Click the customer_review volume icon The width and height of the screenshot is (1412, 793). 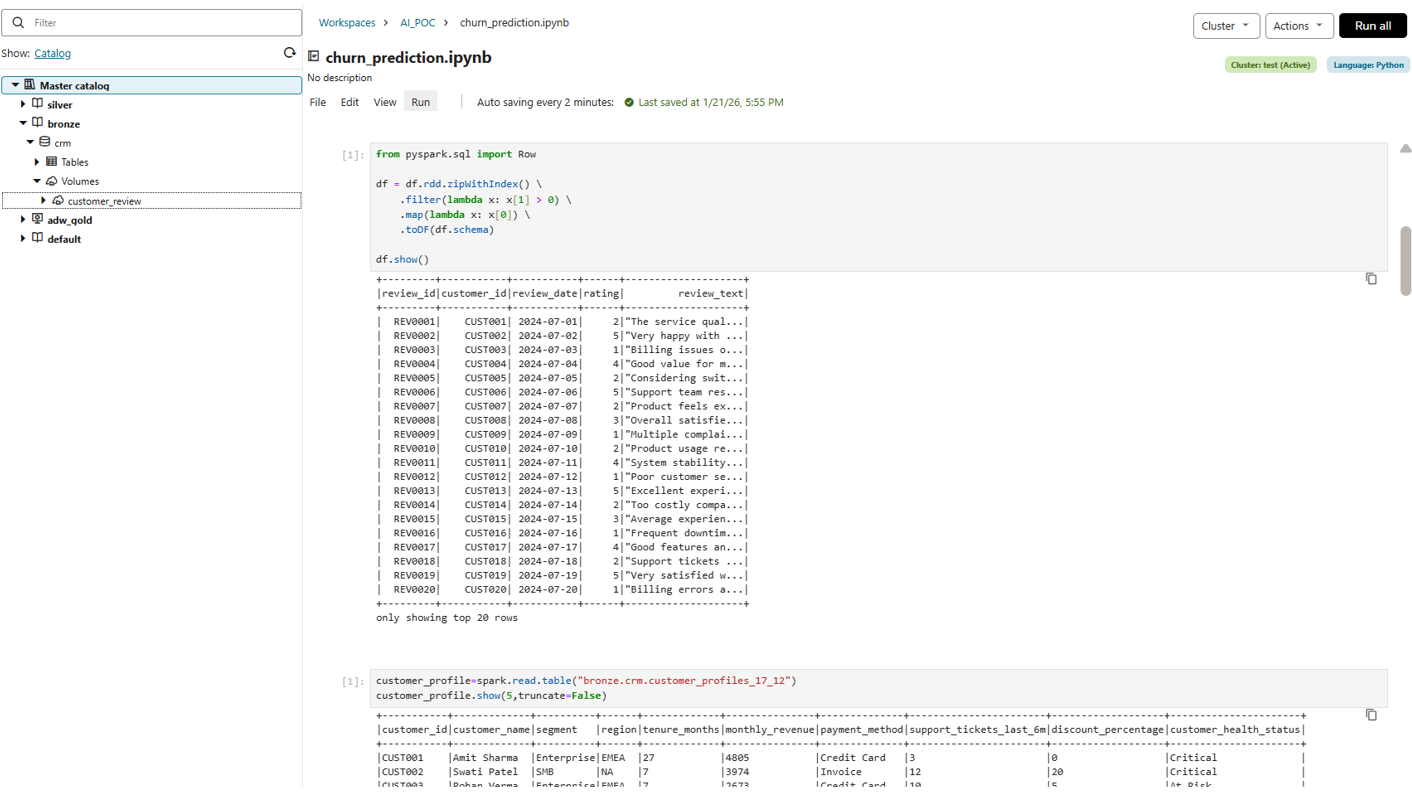coord(58,201)
